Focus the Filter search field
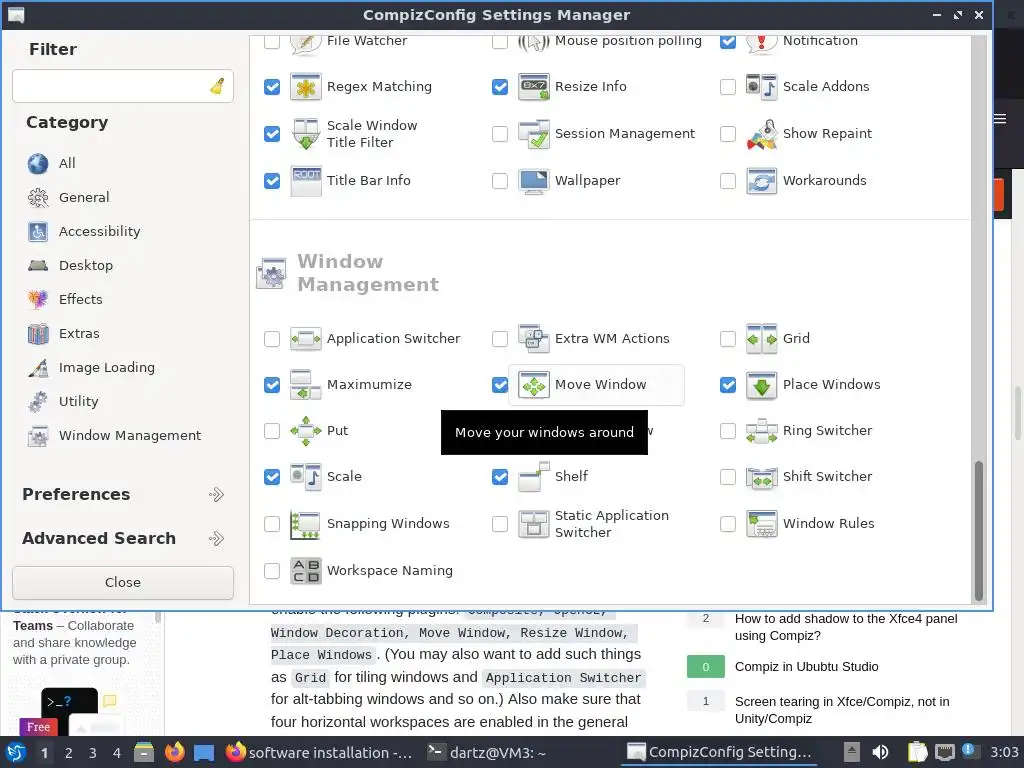 click(x=123, y=86)
